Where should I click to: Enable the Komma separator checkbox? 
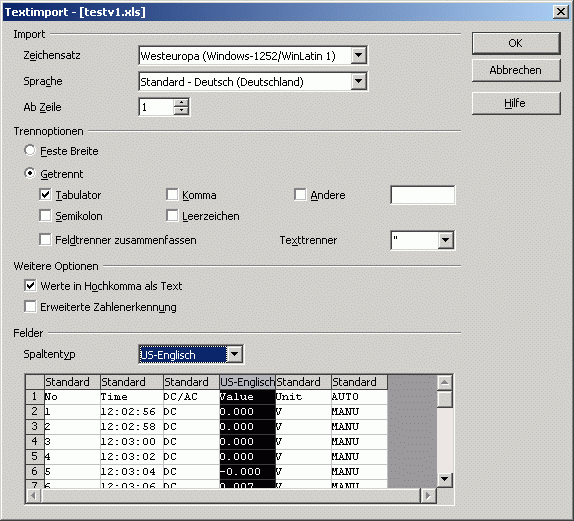point(172,194)
